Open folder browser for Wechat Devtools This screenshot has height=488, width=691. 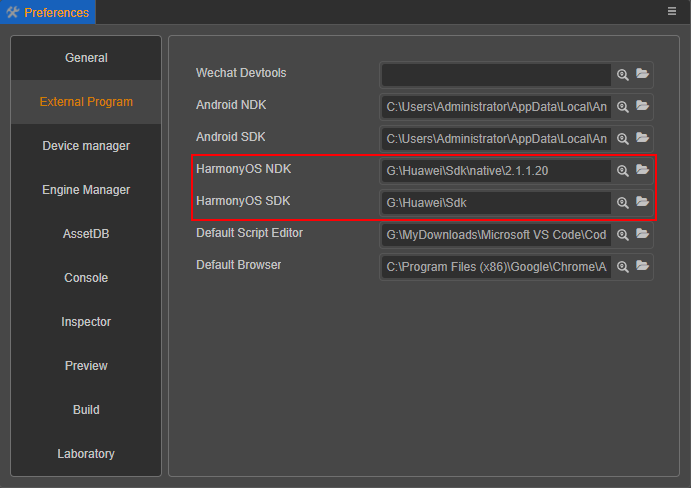(x=642, y=74)
